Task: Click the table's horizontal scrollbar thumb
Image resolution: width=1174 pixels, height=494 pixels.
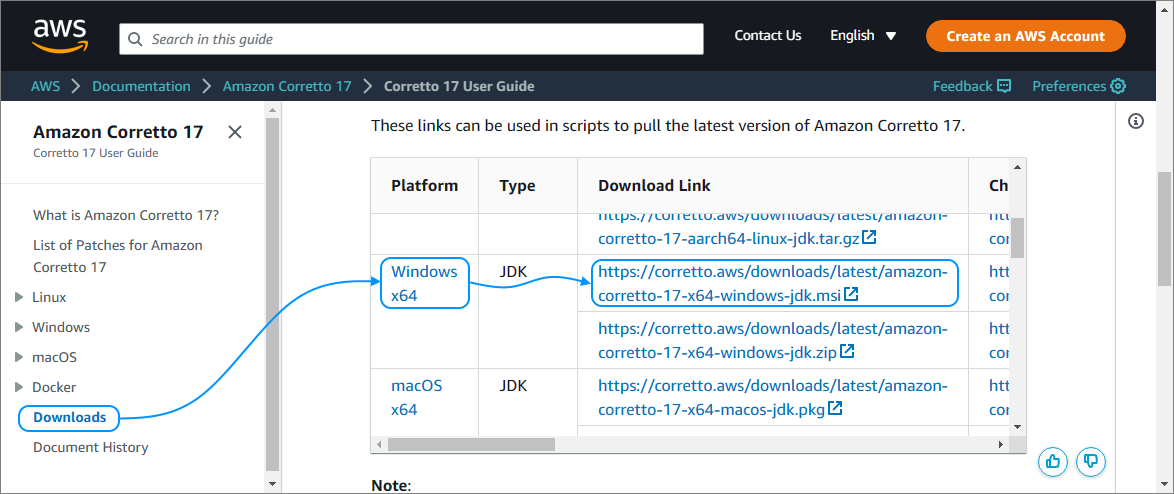Action: click(x=471, y=445)
